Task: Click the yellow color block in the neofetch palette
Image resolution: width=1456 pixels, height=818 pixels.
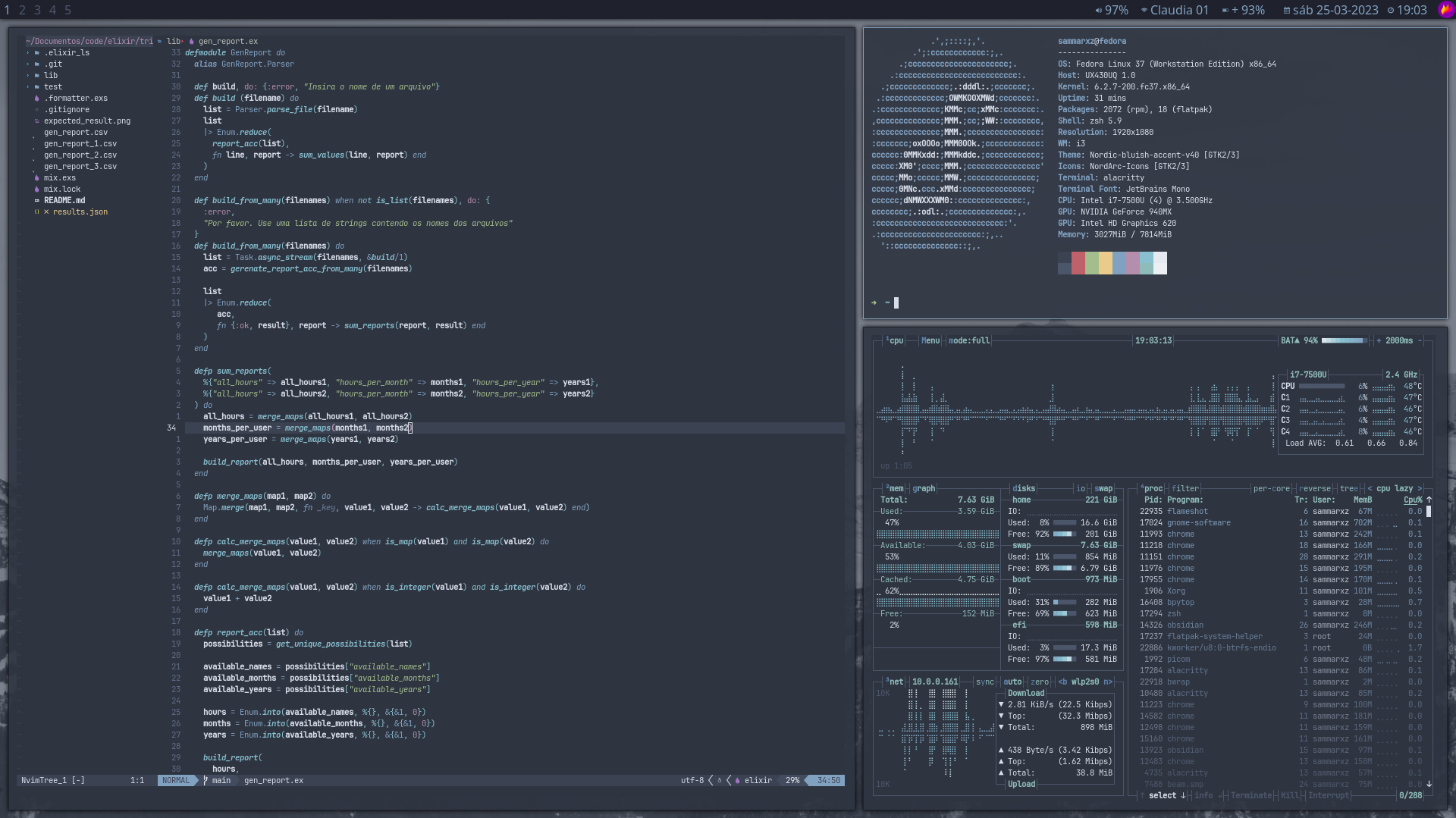Action: [x=1106, y=263]
